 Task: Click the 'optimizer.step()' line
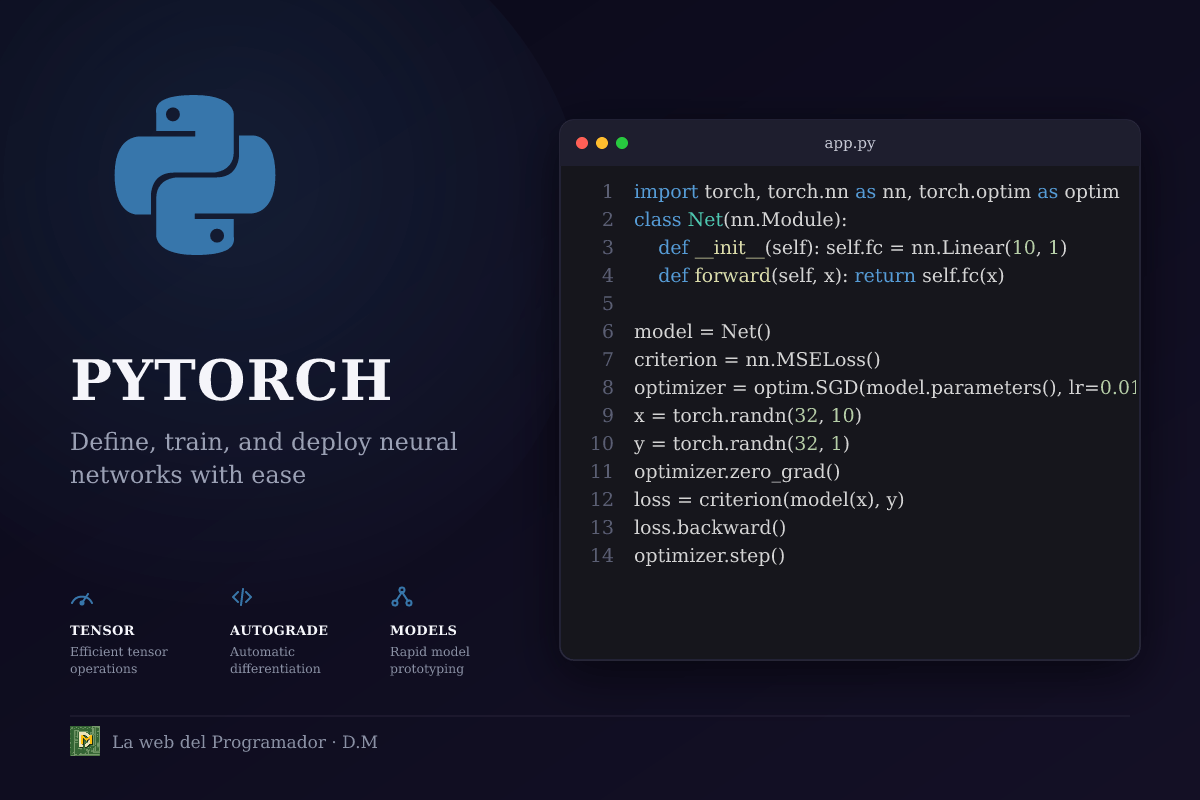click(709, 555)
